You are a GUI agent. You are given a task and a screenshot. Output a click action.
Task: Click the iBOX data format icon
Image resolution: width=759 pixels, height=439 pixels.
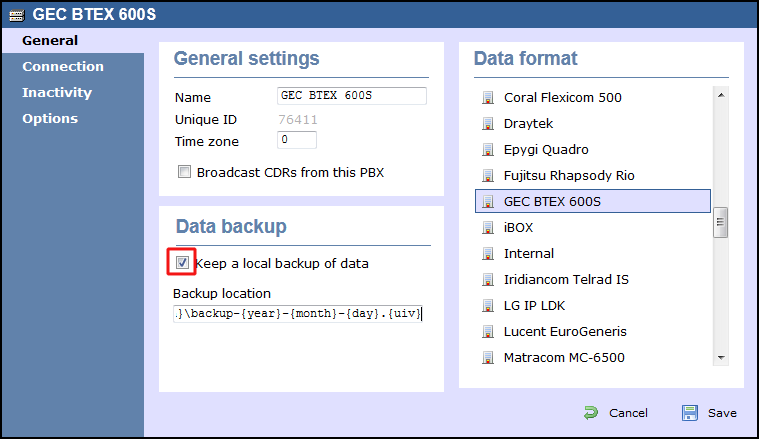(488, 227)
